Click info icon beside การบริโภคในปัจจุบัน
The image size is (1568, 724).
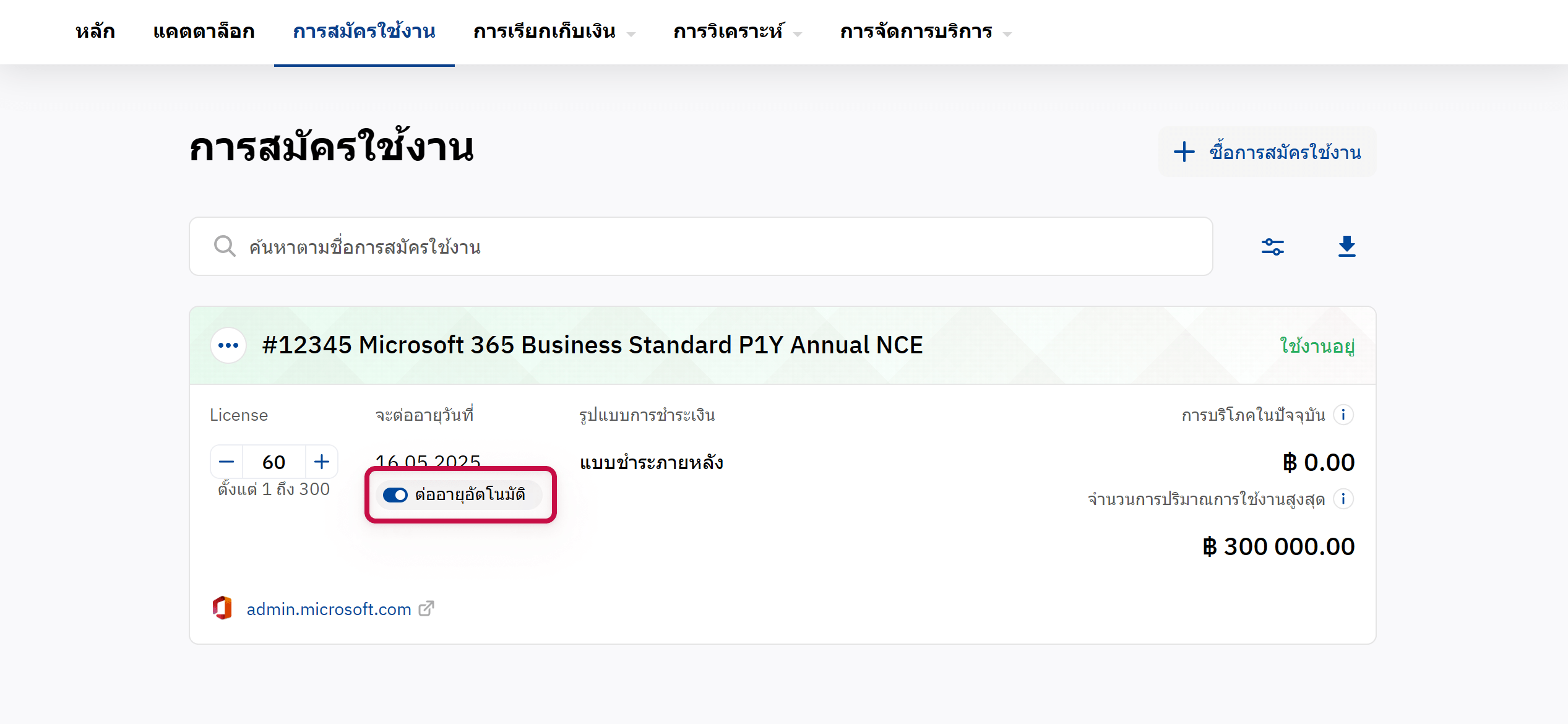point(1343,415)
